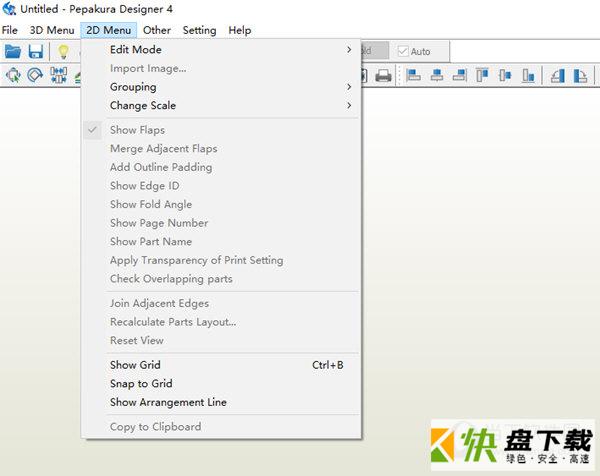Screen dimensions: 600x476
Task: Toggle Show Edge ID option
Action: 221,186
